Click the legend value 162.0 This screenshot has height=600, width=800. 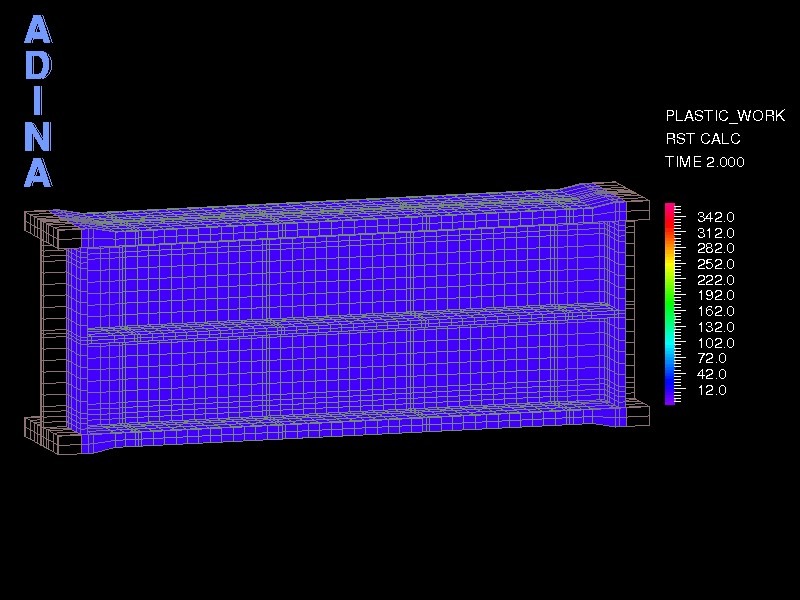click(x=716, y=312)
